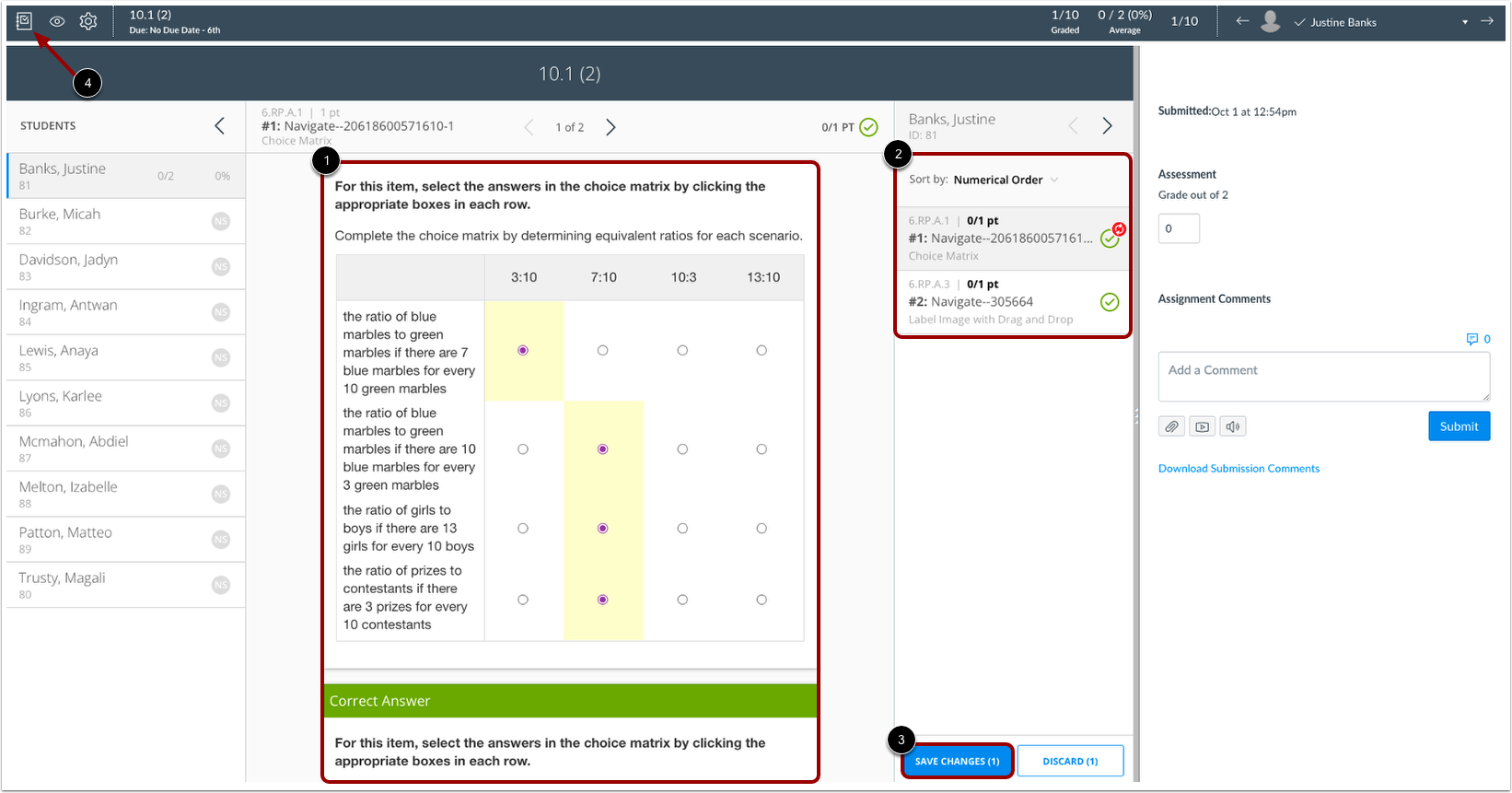The image size is (1512, 793).
Task: Select 10:3 radio for 7 blue marbles row
Action: (682, 350)
